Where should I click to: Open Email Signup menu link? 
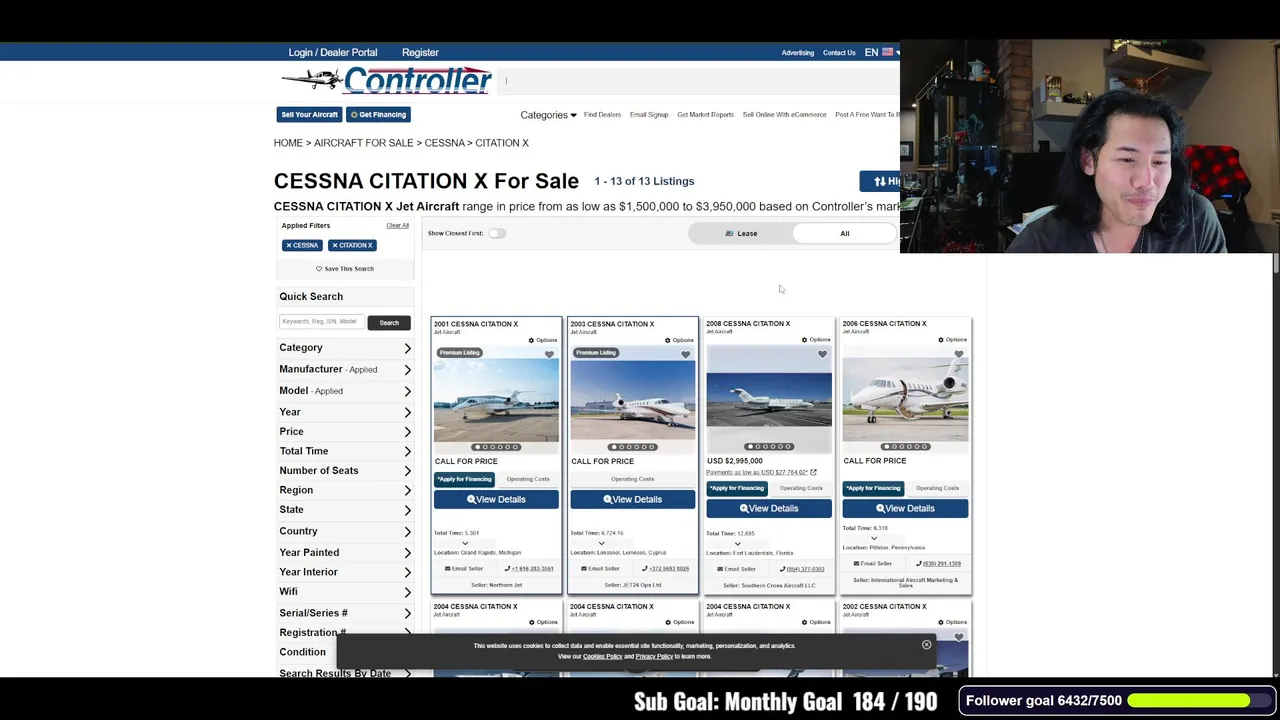pyautogui.click(x=649, y=115)
